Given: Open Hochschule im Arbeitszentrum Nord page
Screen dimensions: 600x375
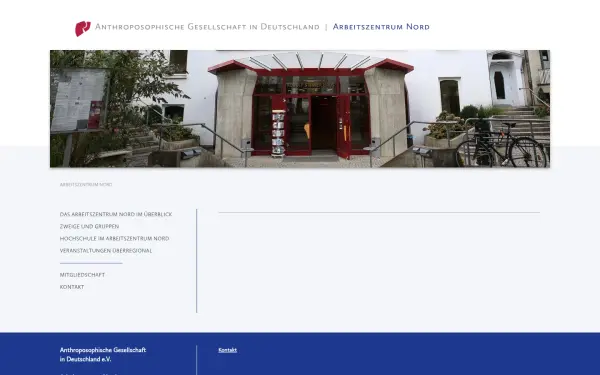Looking at the screenshot, I should pyautogui.click(x=114, y=238).
